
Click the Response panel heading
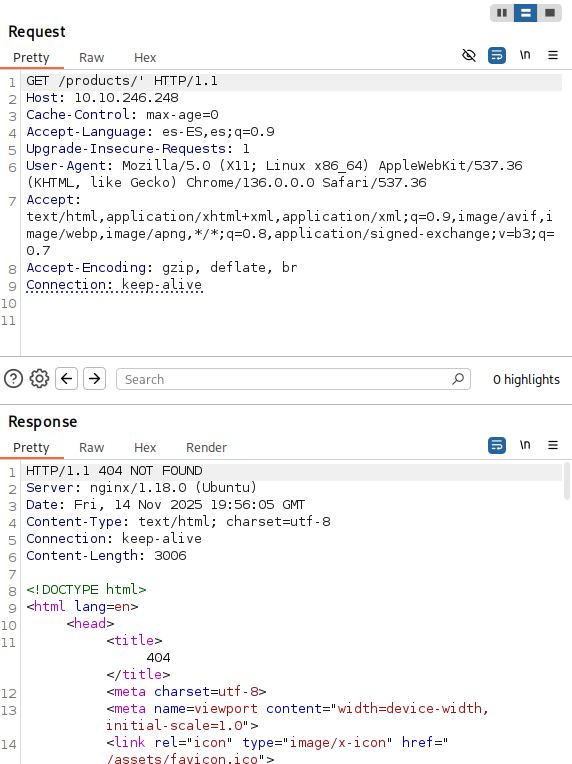(43, 421)
